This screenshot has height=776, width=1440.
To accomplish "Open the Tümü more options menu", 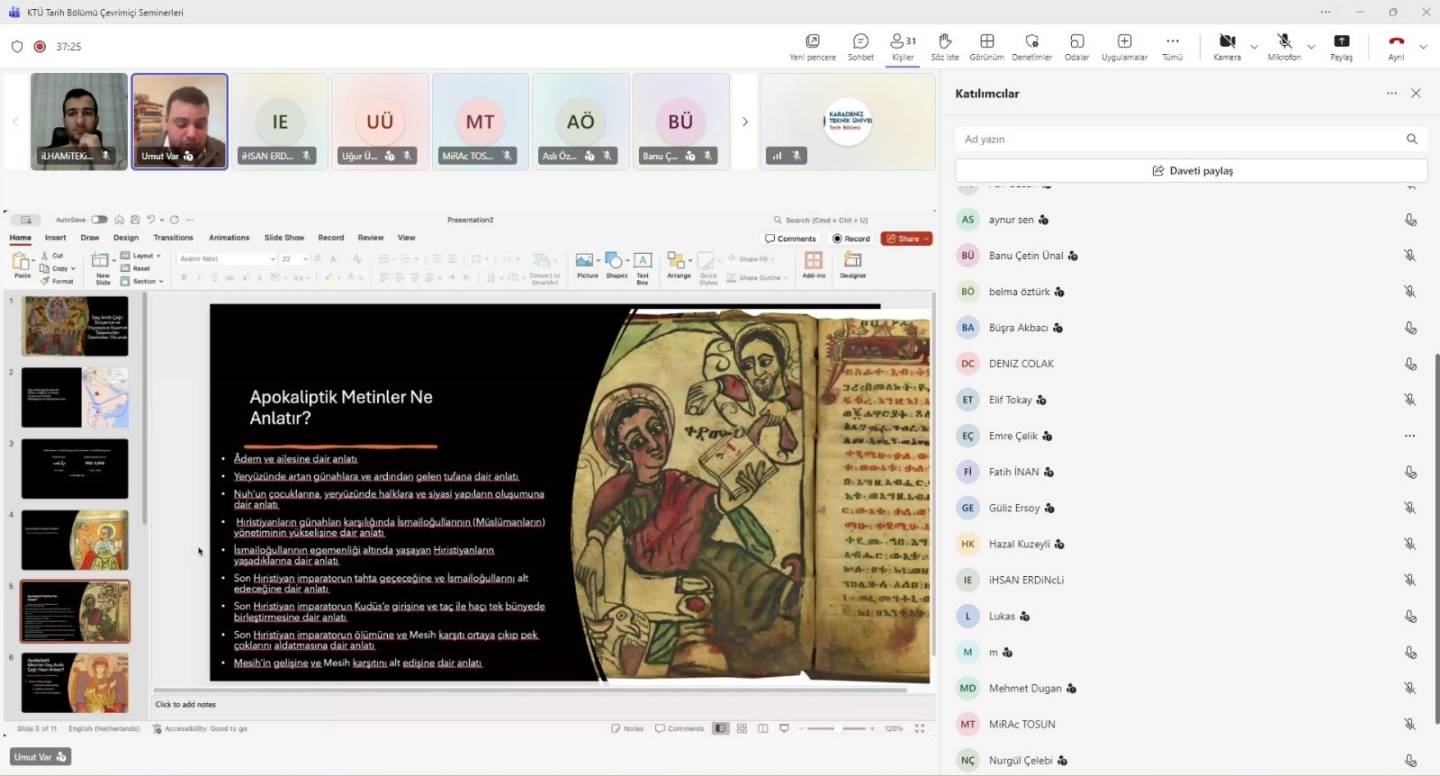I will (1172, 42).
